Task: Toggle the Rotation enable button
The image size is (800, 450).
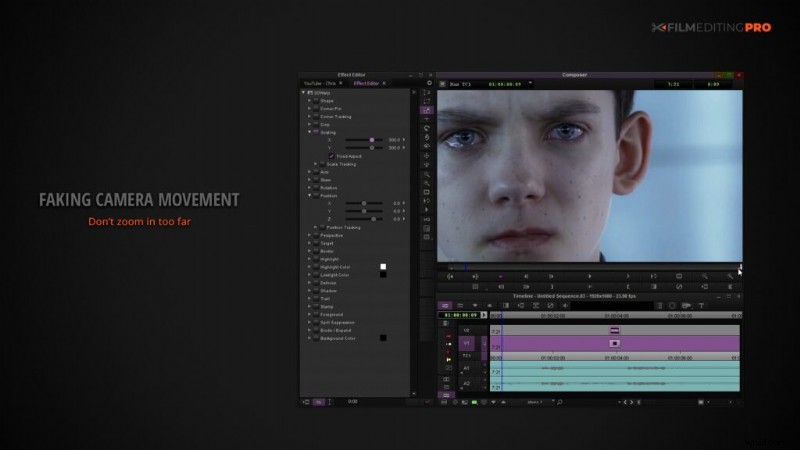Action: tap(316, 188)
